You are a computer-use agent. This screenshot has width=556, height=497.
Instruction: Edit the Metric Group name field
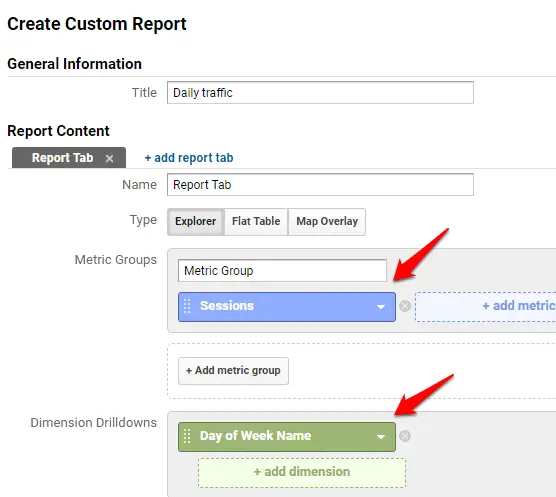282,270
